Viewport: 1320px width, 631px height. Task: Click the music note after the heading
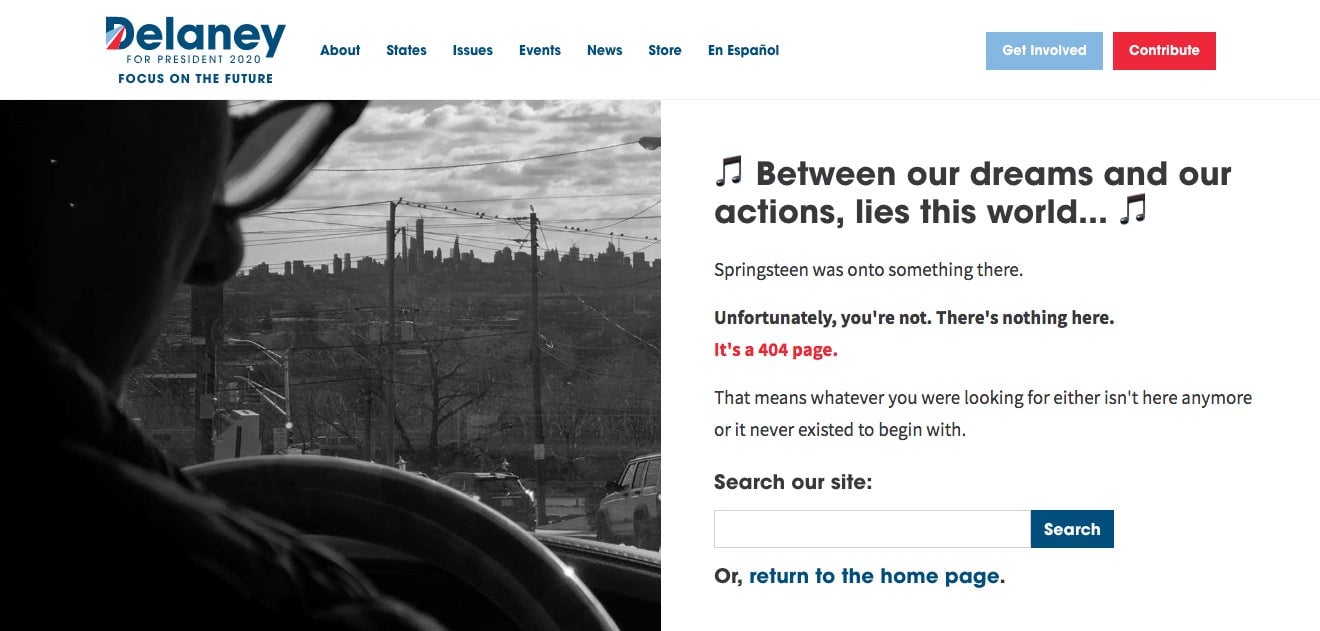(x=1132, y=210)
